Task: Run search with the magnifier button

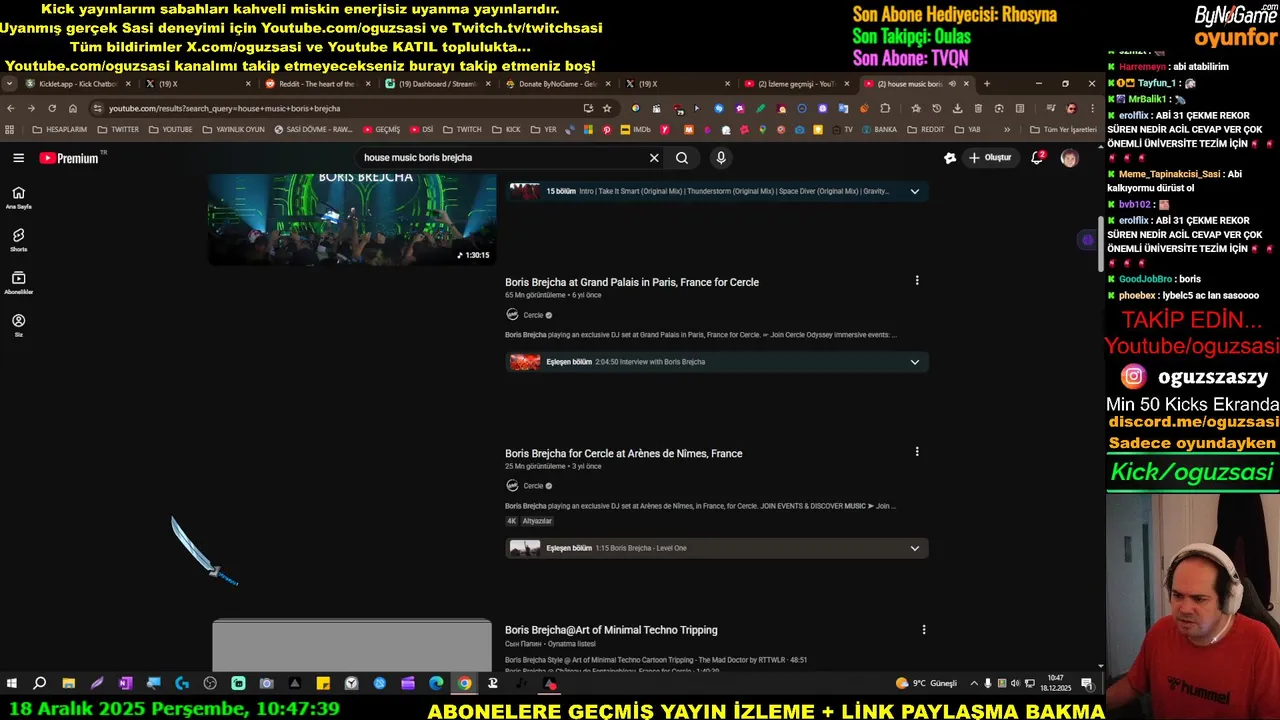Action: point(682,158)
